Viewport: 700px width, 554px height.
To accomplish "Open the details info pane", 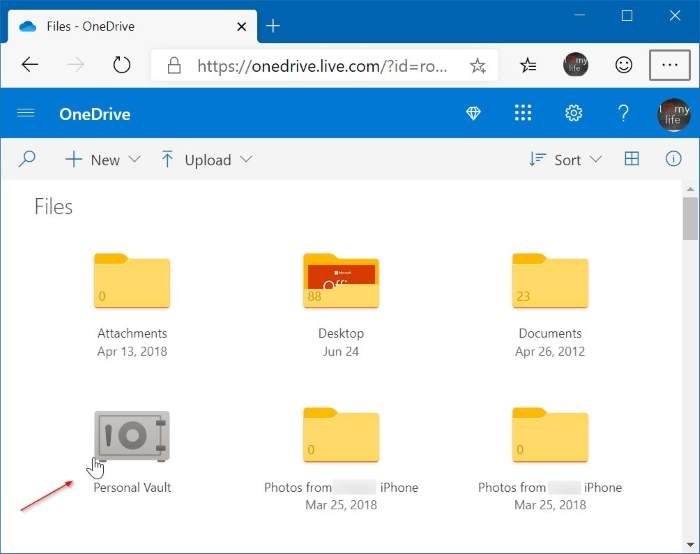I will click(x=673, y=158).
